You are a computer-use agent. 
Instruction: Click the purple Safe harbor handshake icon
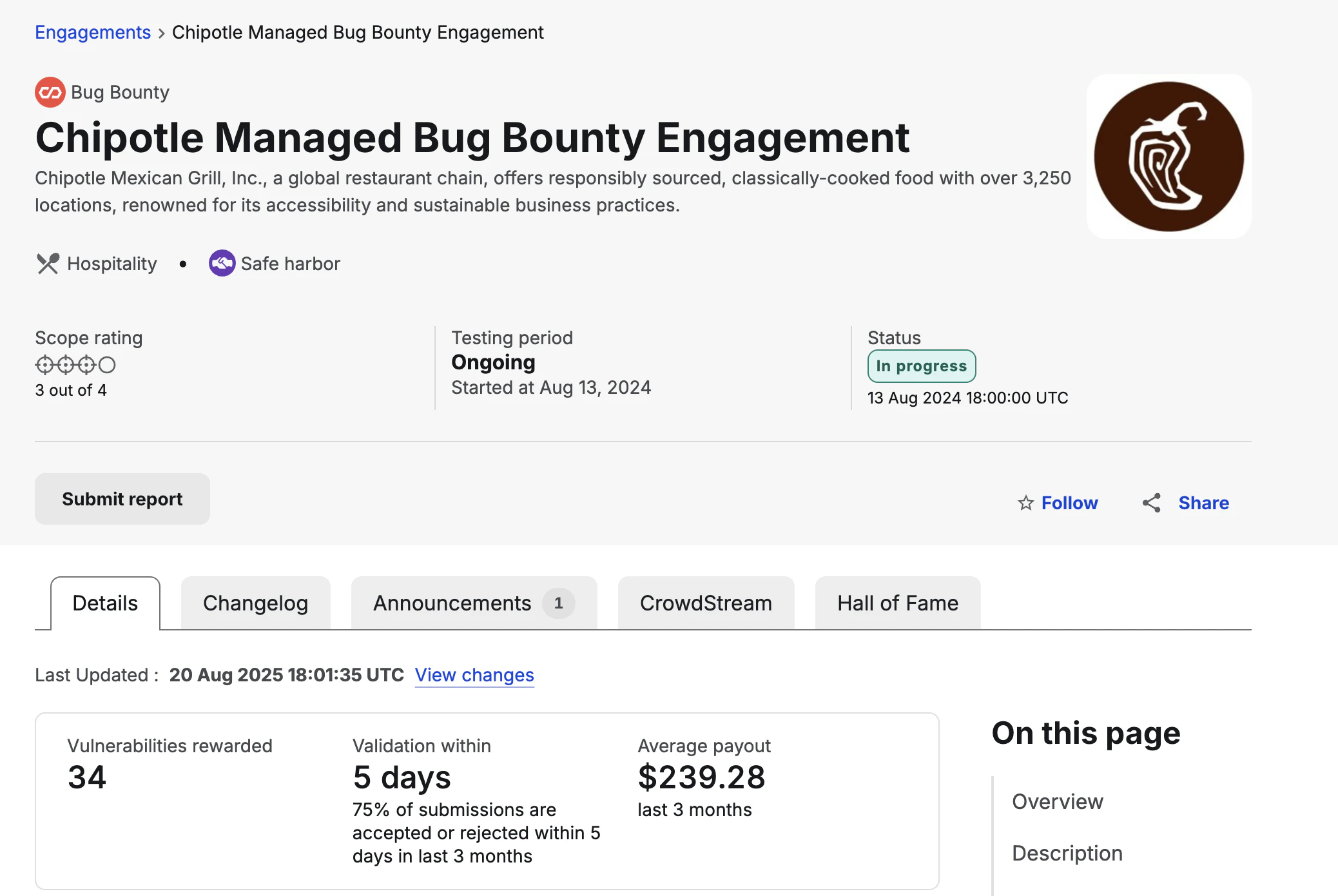222,263
